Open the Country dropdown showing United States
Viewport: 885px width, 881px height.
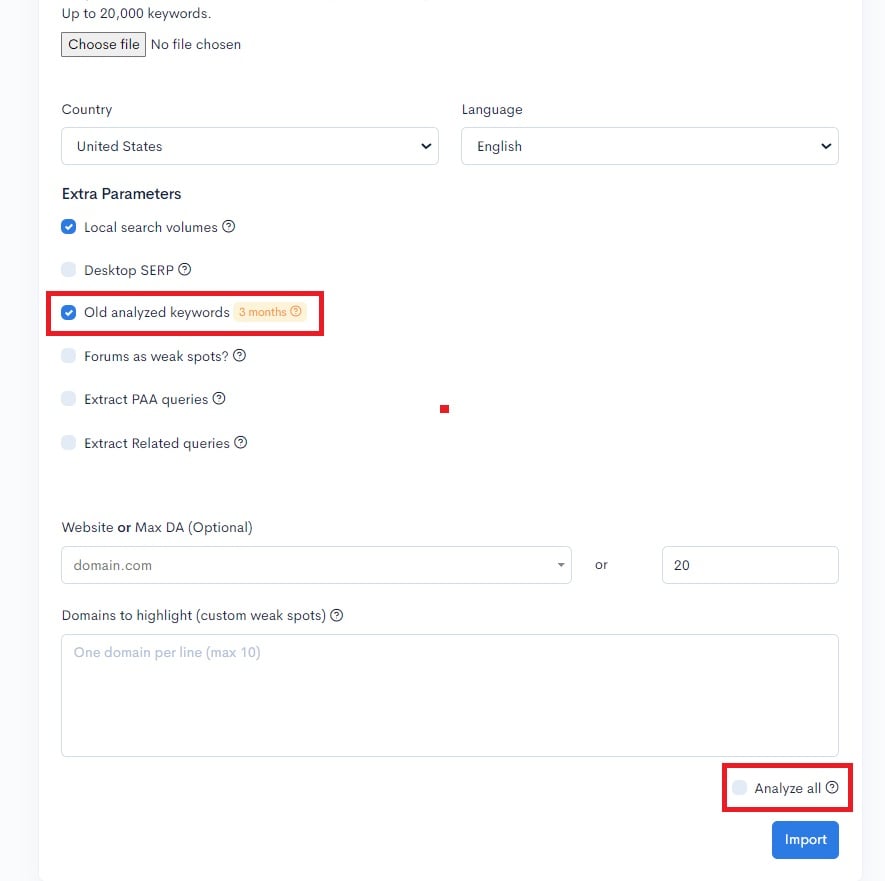point(249,146)
